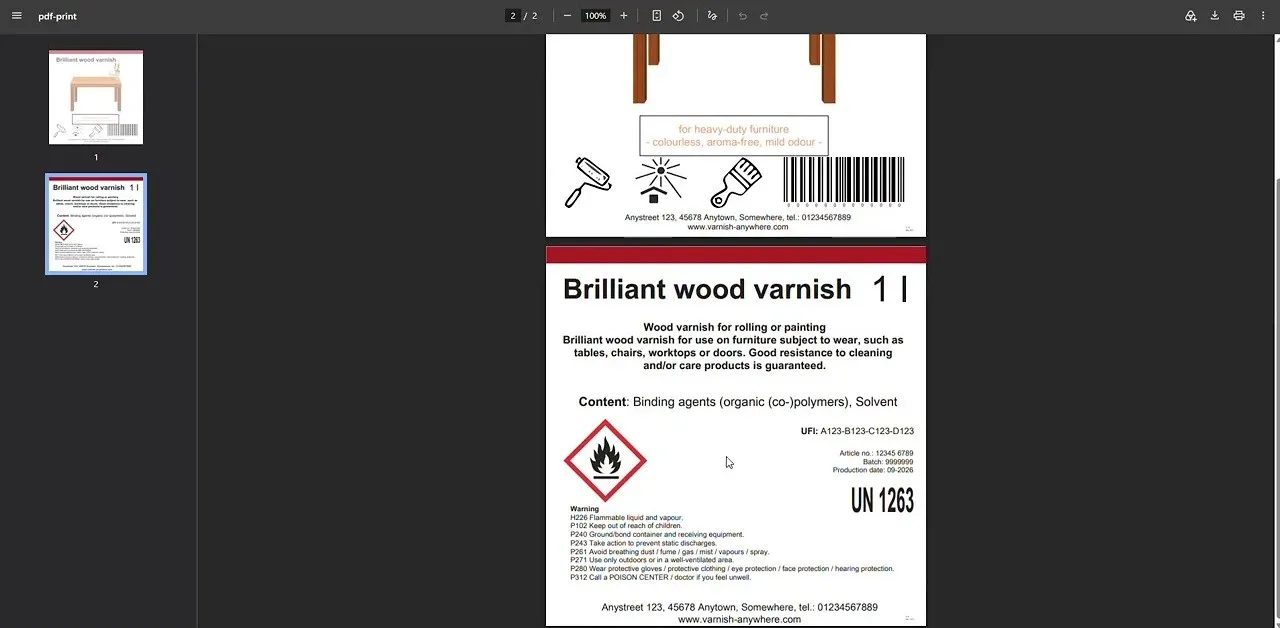Click 'Wood varnish for rolling or painting'
Screen dimensions: 1280x628
coord(734,327)
